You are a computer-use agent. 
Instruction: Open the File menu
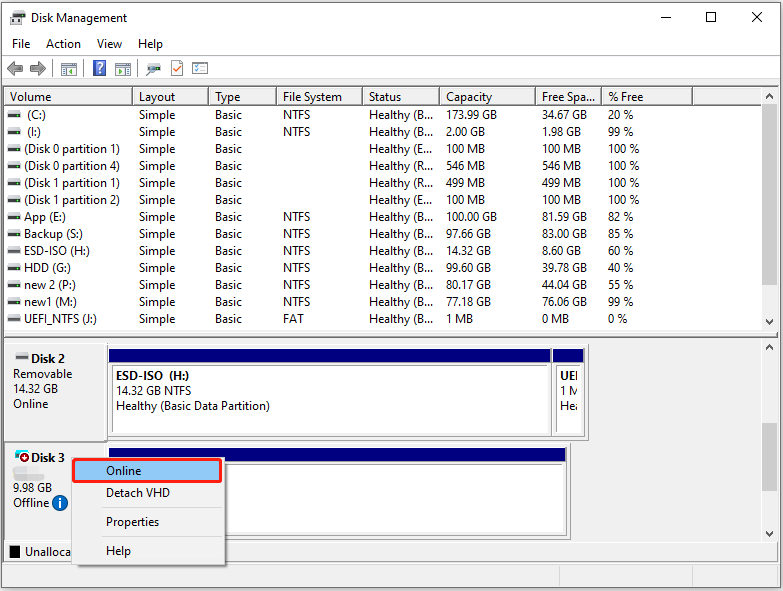(21, 44)
